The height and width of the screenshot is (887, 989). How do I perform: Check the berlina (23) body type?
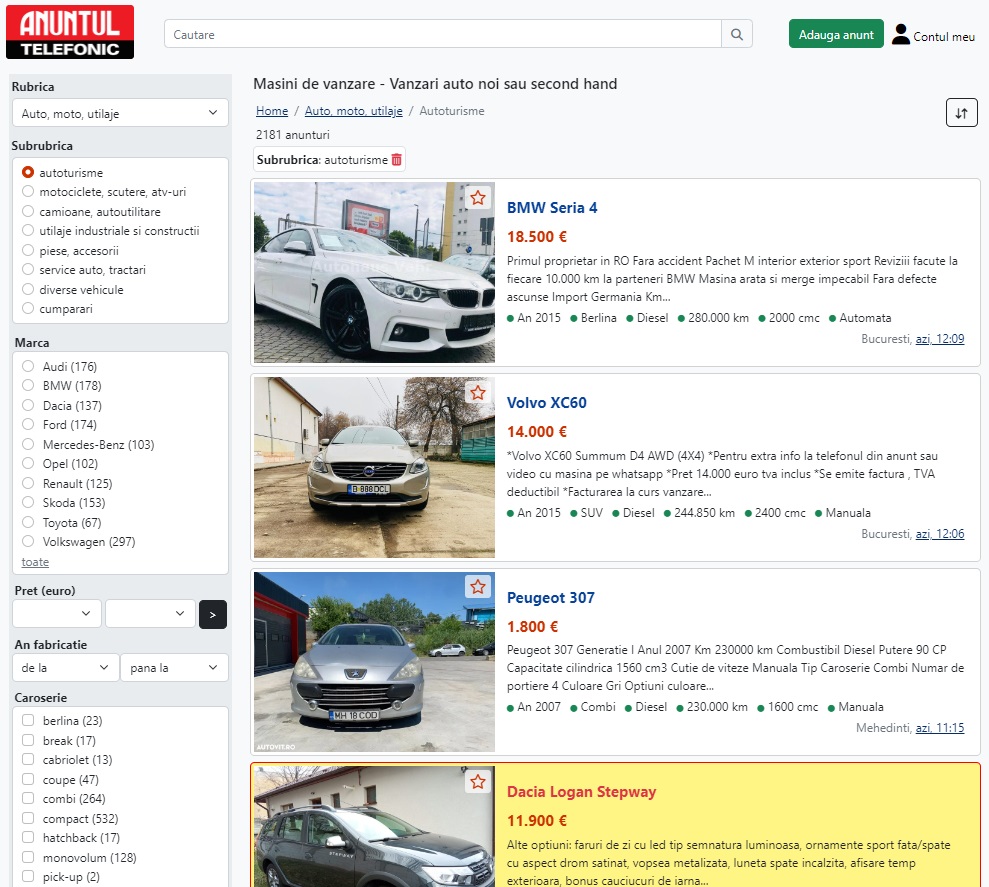28,721
